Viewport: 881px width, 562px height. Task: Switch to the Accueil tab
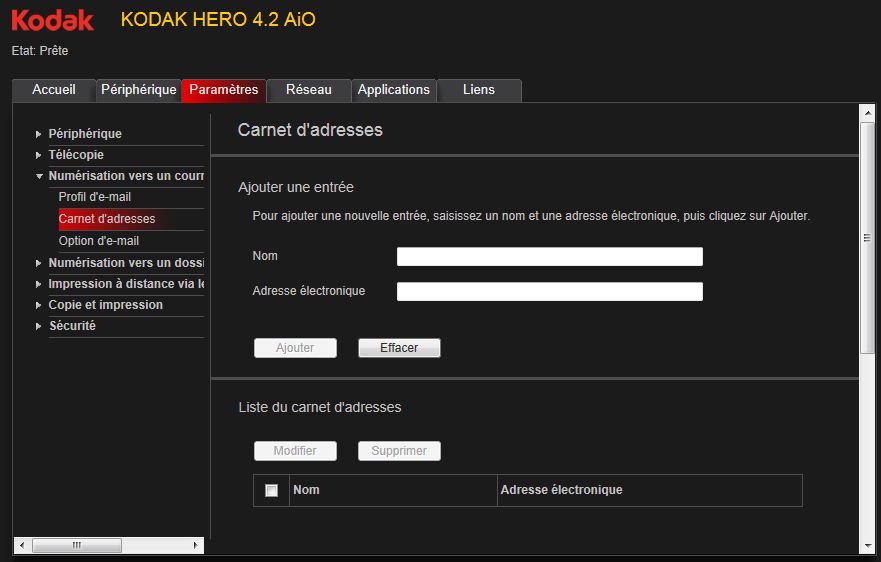[54, 90]
